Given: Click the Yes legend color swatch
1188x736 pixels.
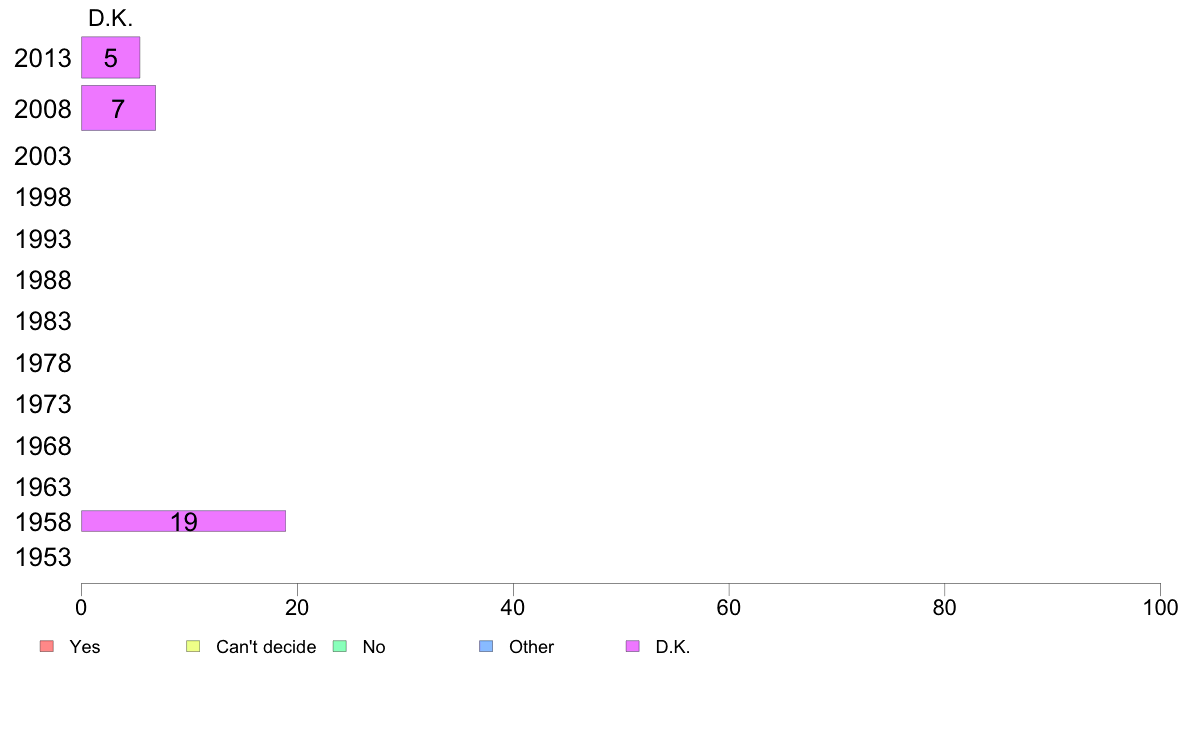Looking at the screenshot, I should [47, 646].
